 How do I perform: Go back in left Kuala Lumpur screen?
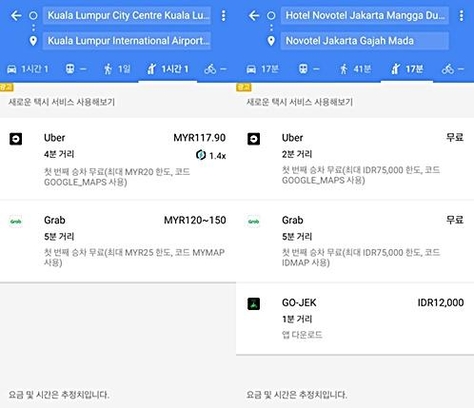click(x=16, y=15)
